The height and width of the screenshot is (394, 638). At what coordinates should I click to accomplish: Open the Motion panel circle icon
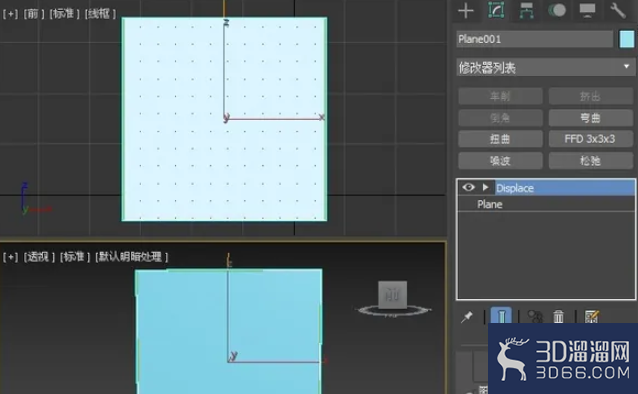pos(557,10)
